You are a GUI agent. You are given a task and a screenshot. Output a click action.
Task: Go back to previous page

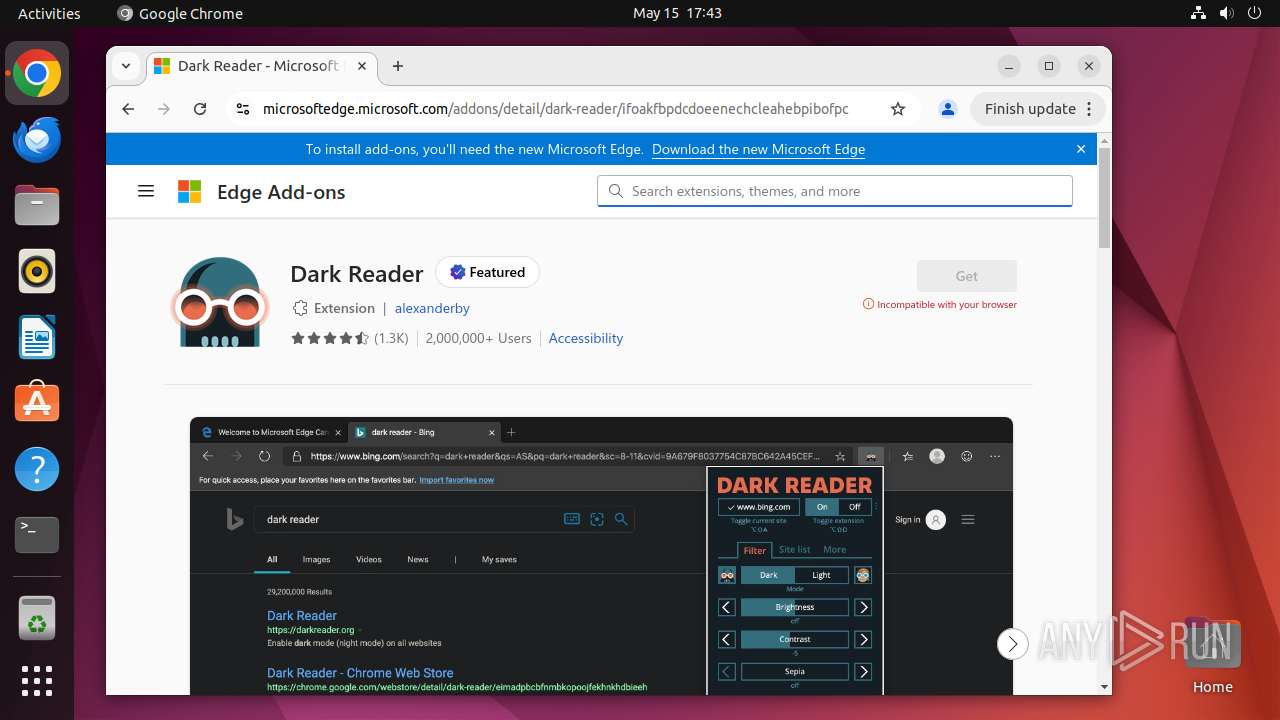click(x=128, y=109)
